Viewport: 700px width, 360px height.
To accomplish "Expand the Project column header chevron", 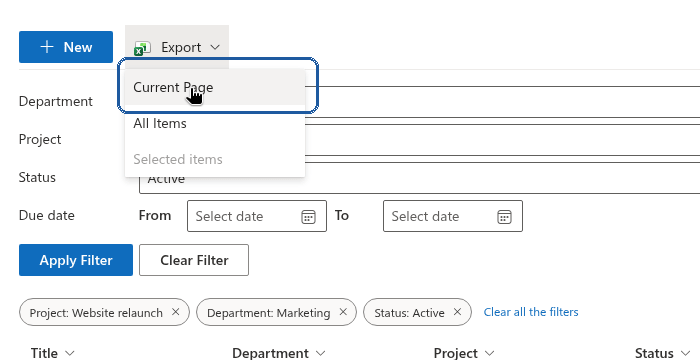I will [x=489, y=353].
